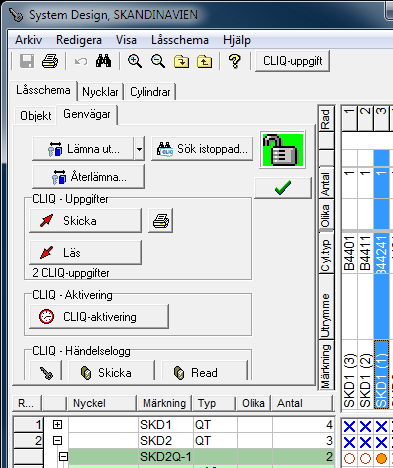Viewport: 393px width, 468px height.
Task: Select cylinder column SKD1 (2)
Action: [x=365, y=375]
